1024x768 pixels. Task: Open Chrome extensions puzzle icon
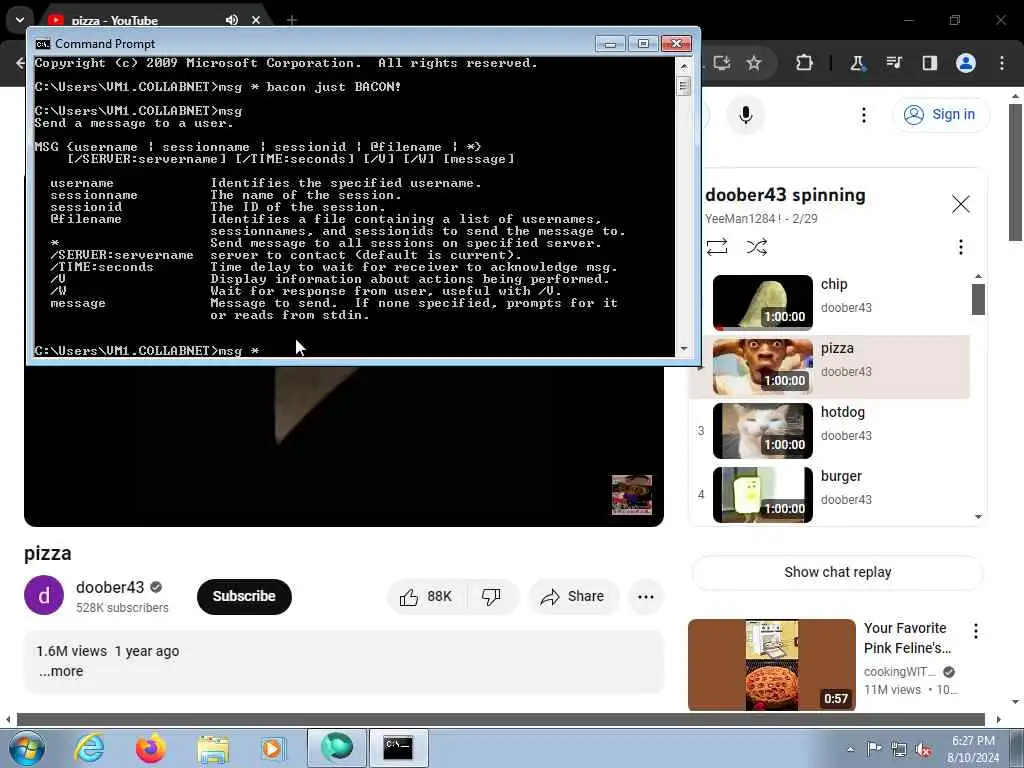[805, 63]
